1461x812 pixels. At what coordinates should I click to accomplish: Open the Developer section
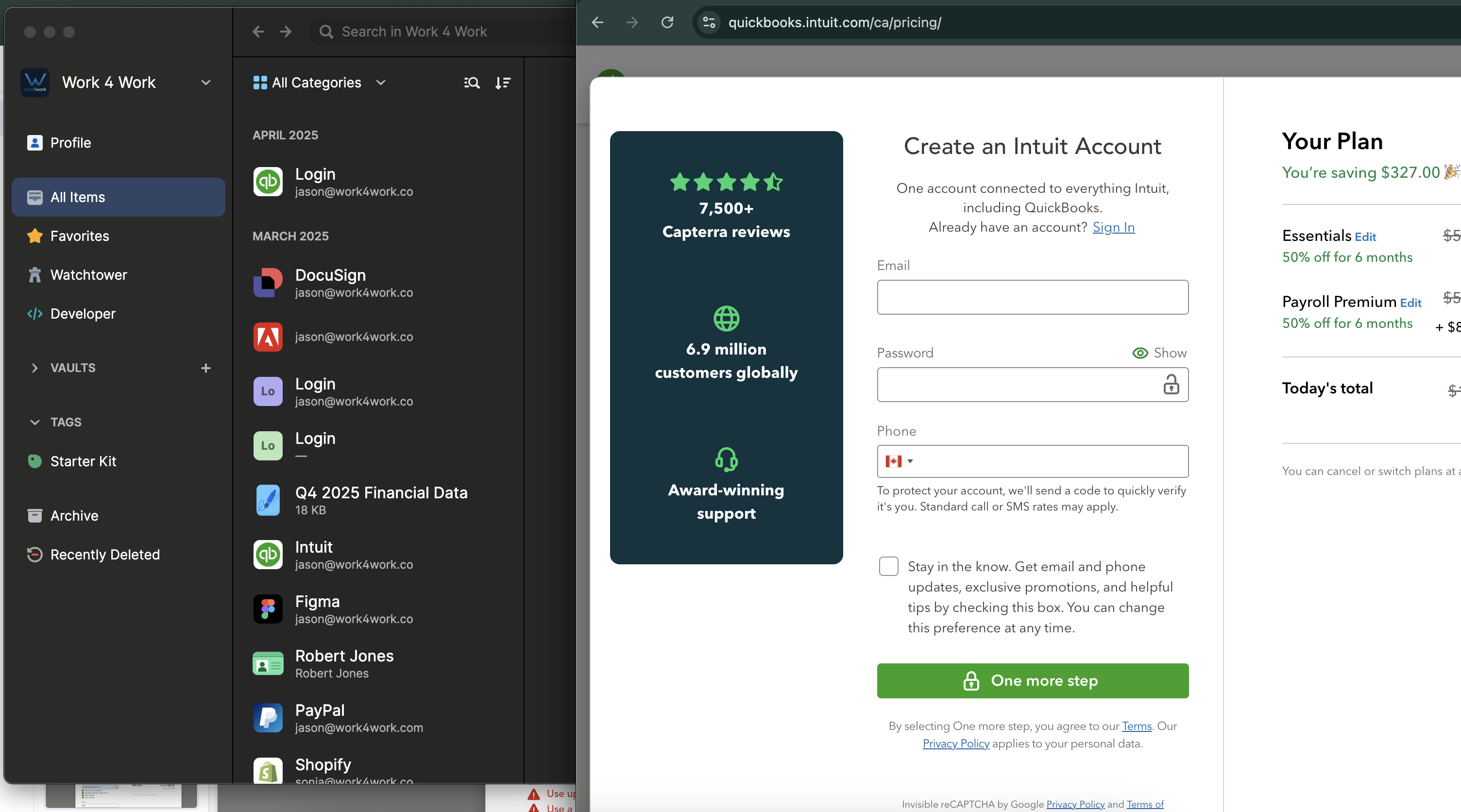click(83, 314)
